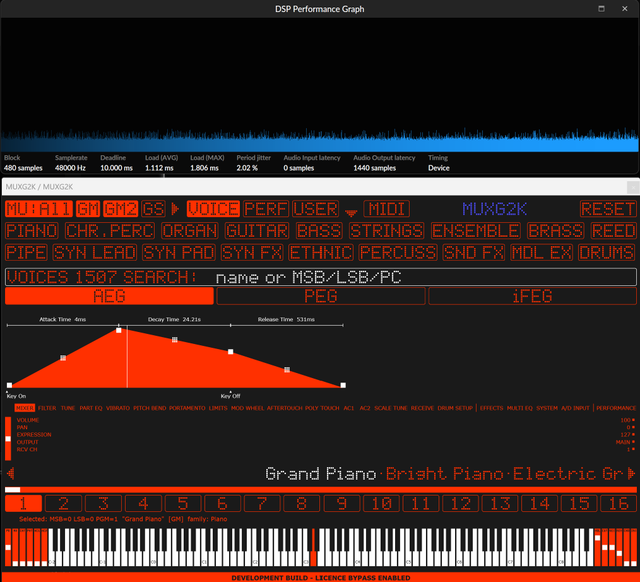Click the envelope release end handle
The image size is (640, 582).
[x=343, y=385]
